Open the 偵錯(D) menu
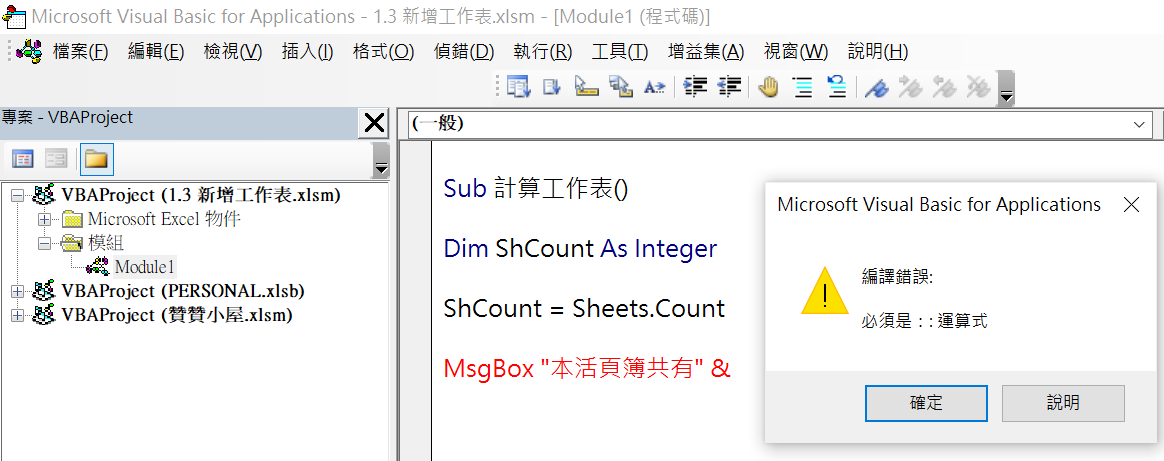The image size is (1164, 461). coord(464,51)
